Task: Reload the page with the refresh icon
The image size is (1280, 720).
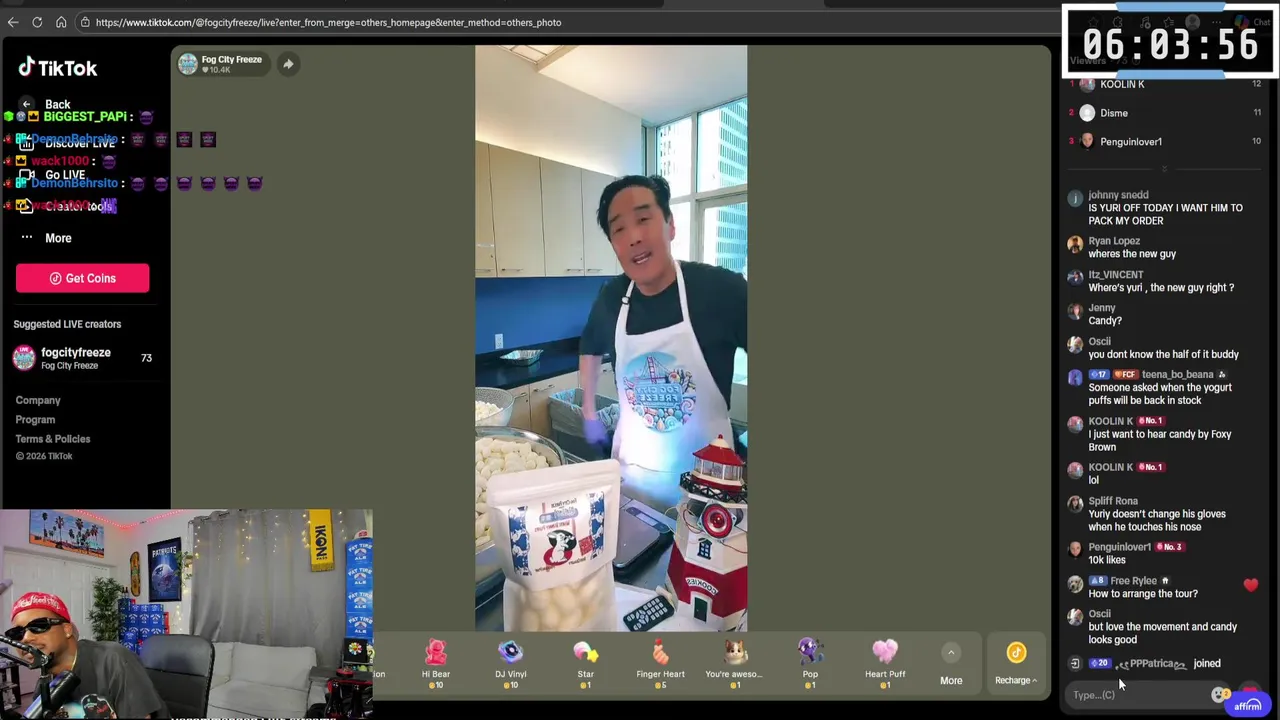Action: (x=37, y=22)
